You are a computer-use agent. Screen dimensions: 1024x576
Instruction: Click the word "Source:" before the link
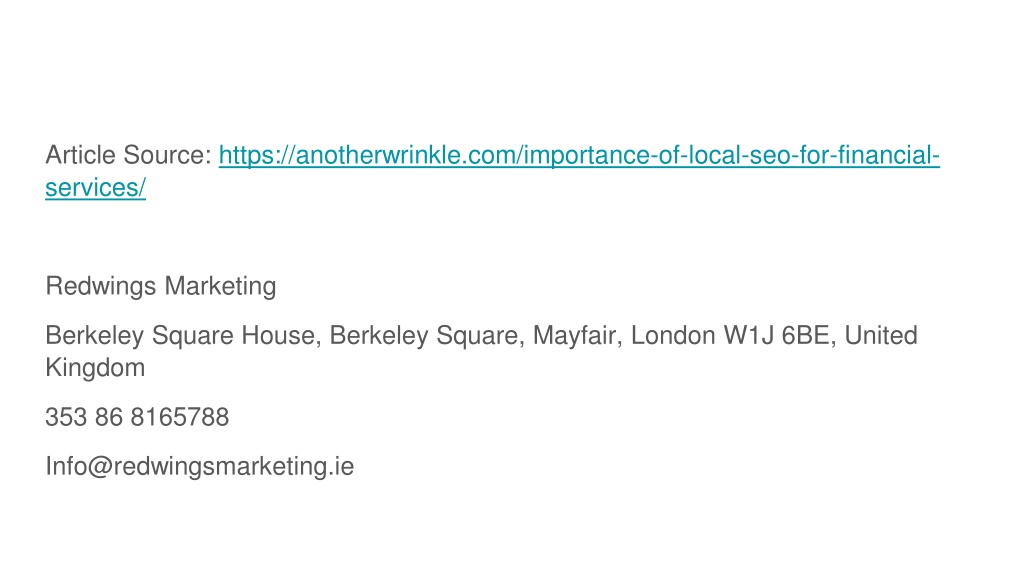[168, 155]
